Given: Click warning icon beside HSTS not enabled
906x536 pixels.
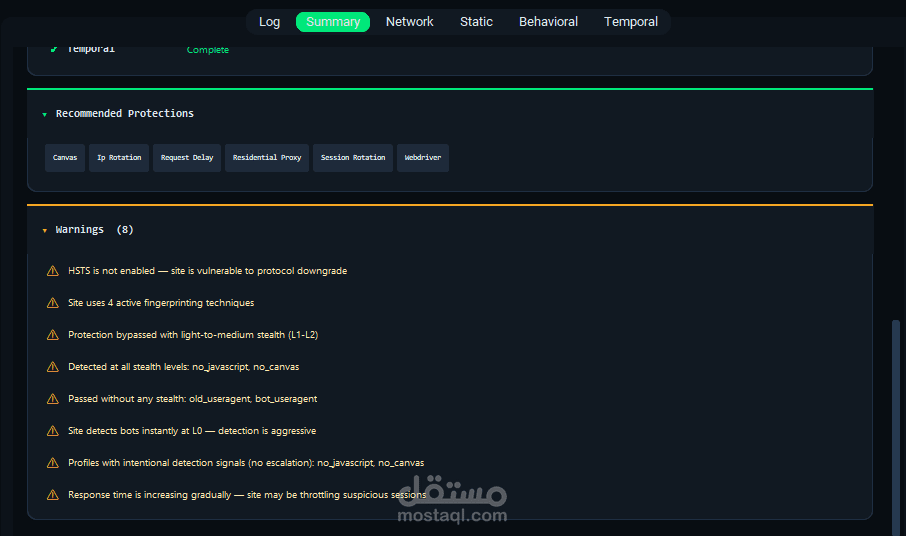Looking at the screenshot, I should coord(53,271).
